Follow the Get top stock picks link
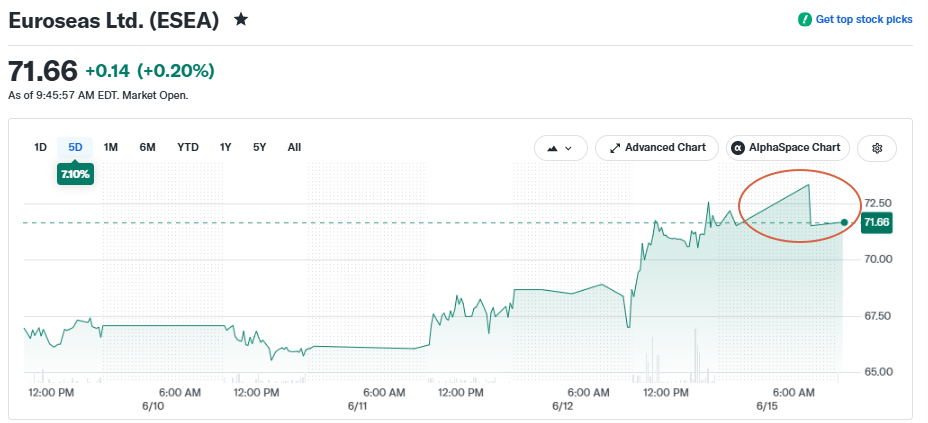 coord(864,20)
